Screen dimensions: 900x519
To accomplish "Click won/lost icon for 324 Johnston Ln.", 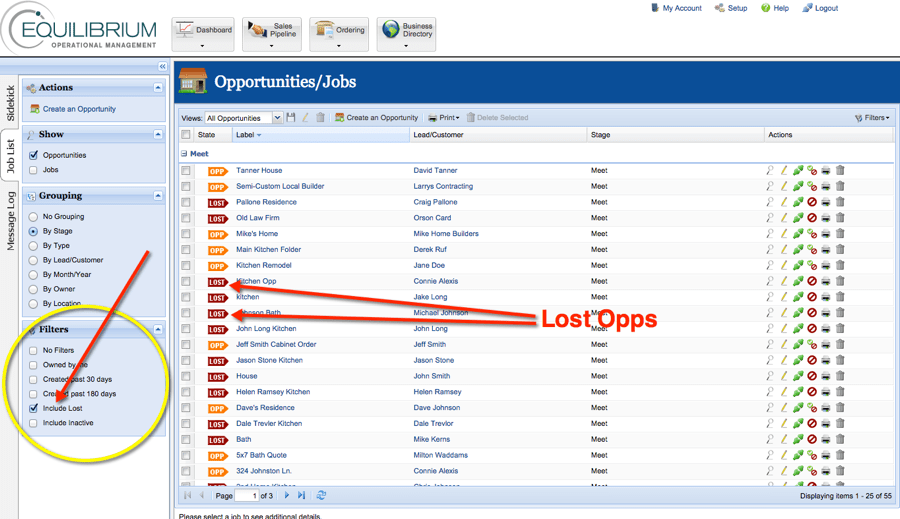I will pyautogui.click(x=812, y=471).
